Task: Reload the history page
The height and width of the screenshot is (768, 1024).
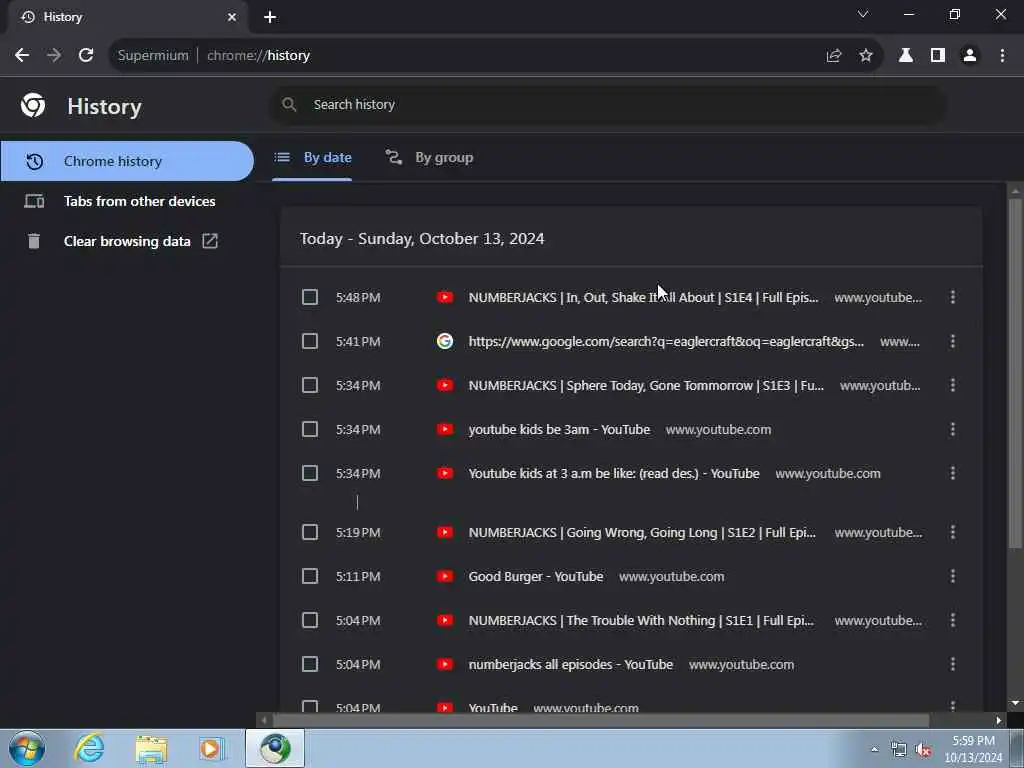Action: [86, 56]
